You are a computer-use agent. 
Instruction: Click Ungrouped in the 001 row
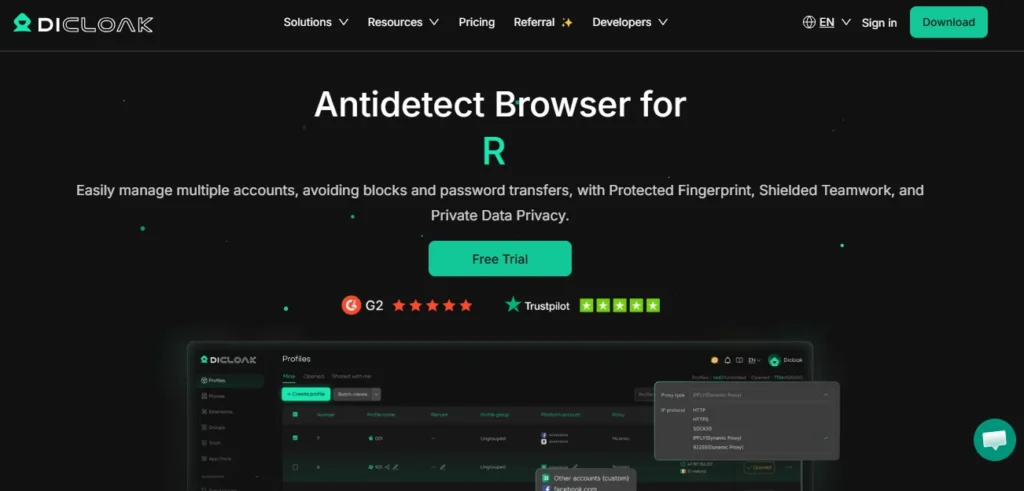coord(492,438)
